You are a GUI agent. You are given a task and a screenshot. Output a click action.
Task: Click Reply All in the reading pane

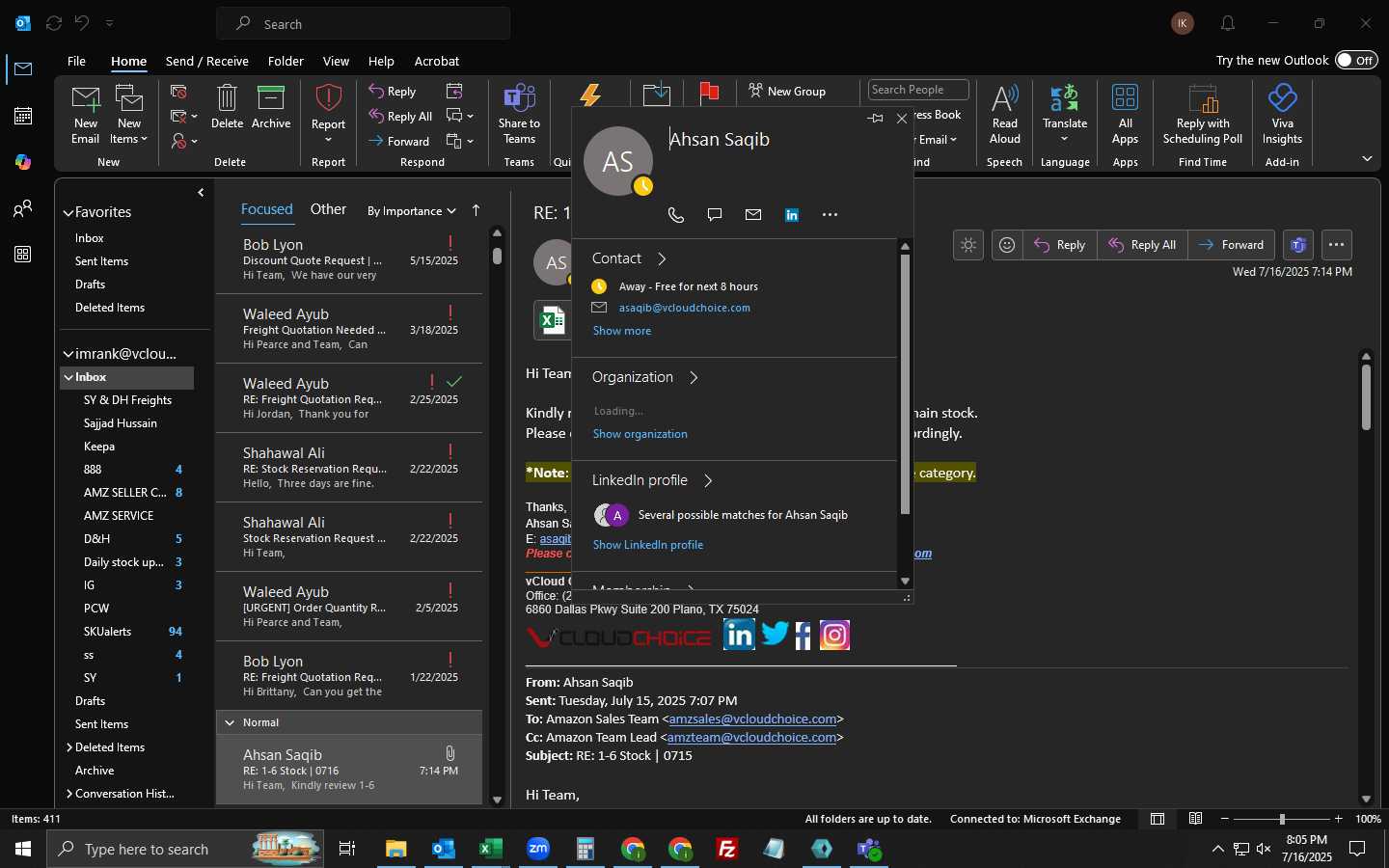(1143, 245)
